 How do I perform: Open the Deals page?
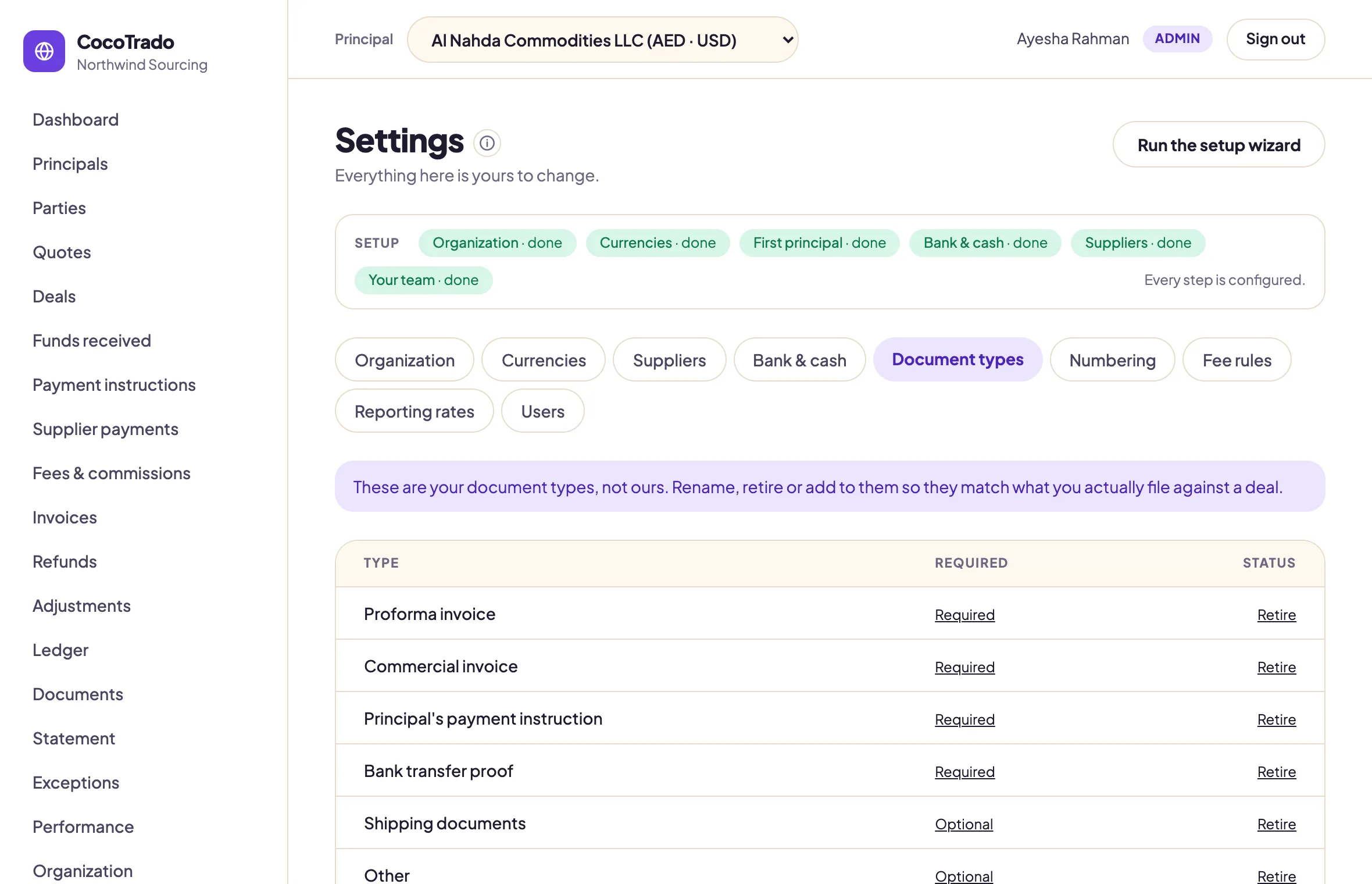[54, 297]
